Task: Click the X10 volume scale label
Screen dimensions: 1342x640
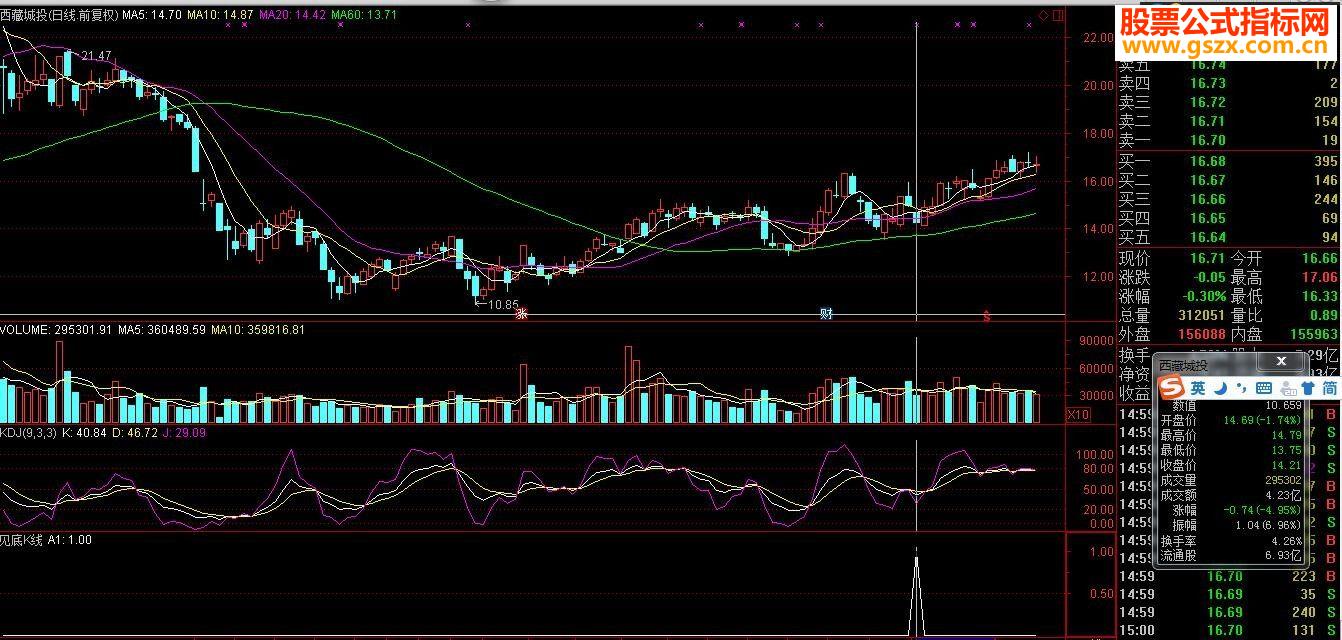Action: [1079, 414]
